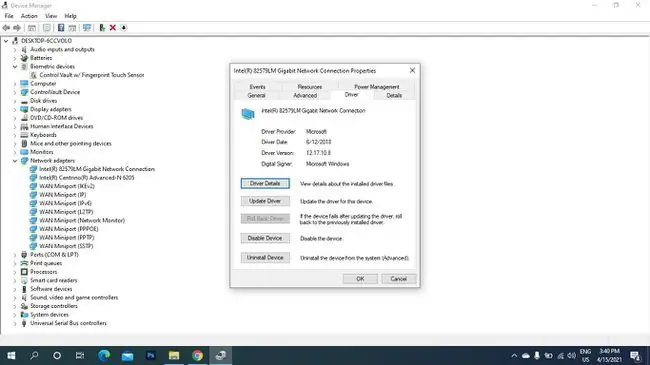Collapse the DESKTOP-6CCV0LO root node
The image size is (650, 365).
(x=6, y=41)
